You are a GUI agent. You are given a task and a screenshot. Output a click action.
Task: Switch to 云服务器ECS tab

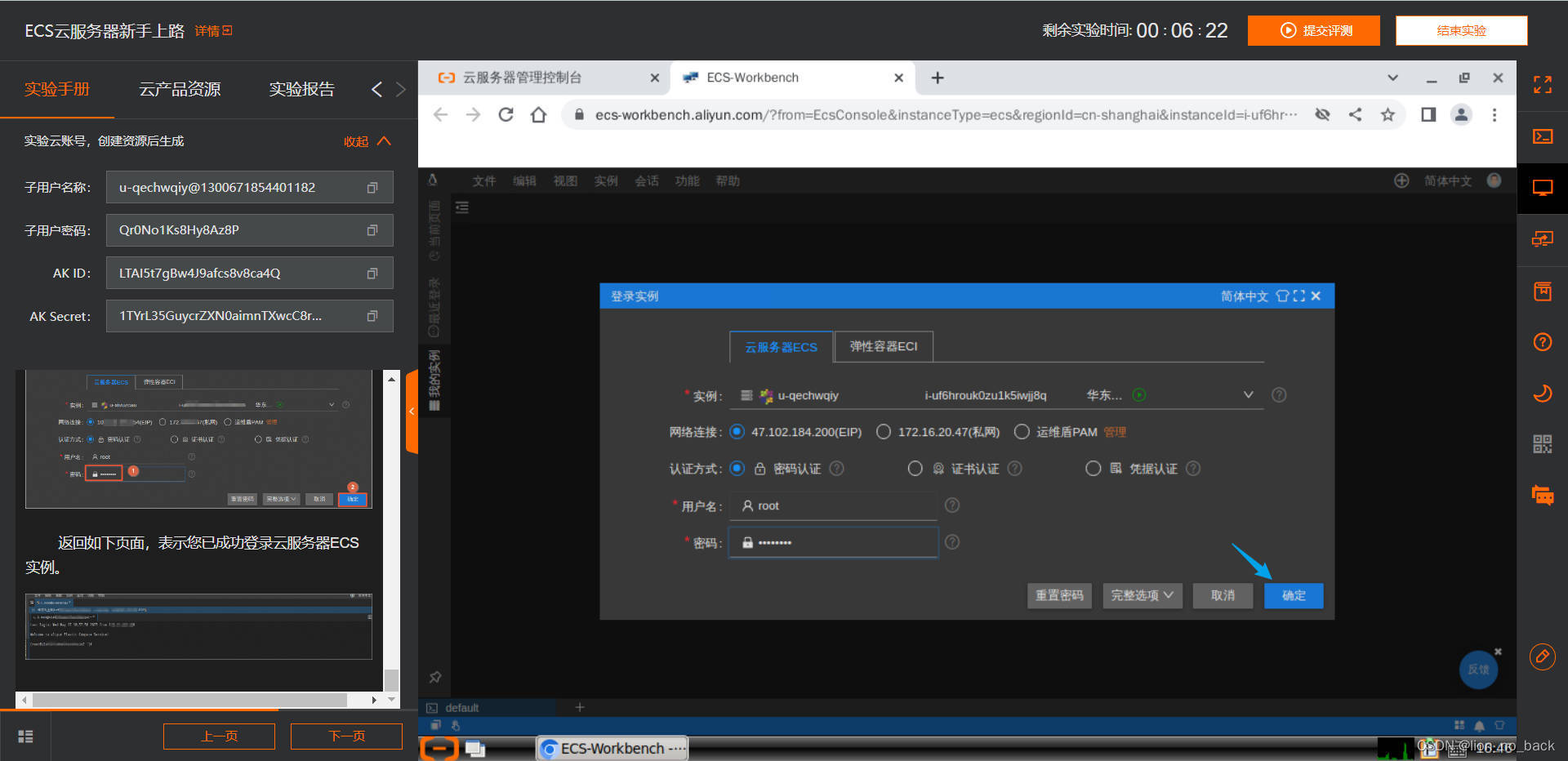781,346
